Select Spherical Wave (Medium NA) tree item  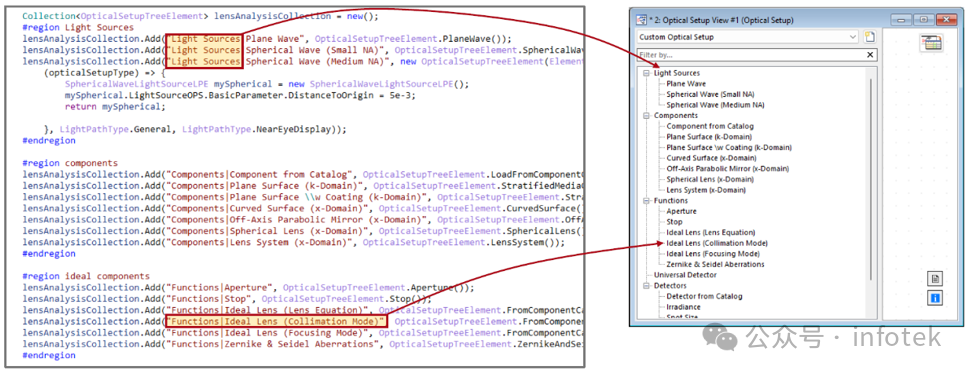(715, 105)
